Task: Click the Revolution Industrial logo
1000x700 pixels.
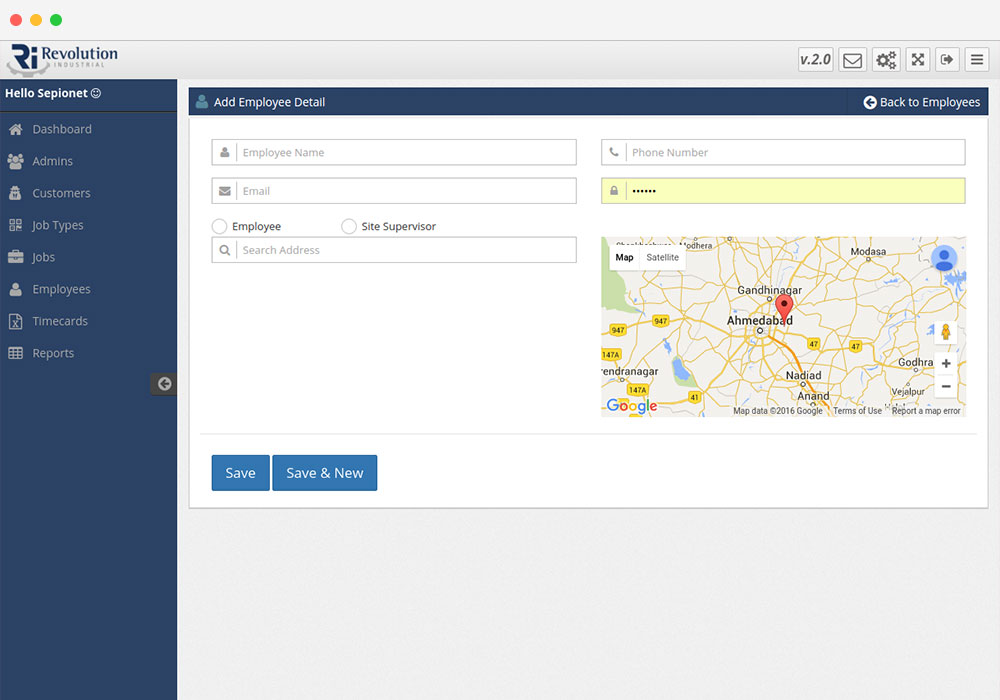Action: 65,57
